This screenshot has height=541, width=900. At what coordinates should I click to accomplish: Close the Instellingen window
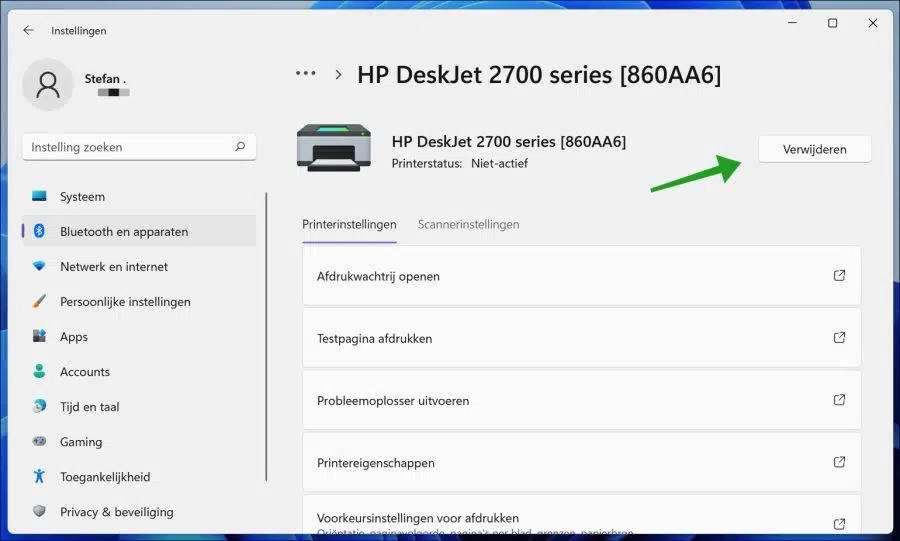(872, 23)
